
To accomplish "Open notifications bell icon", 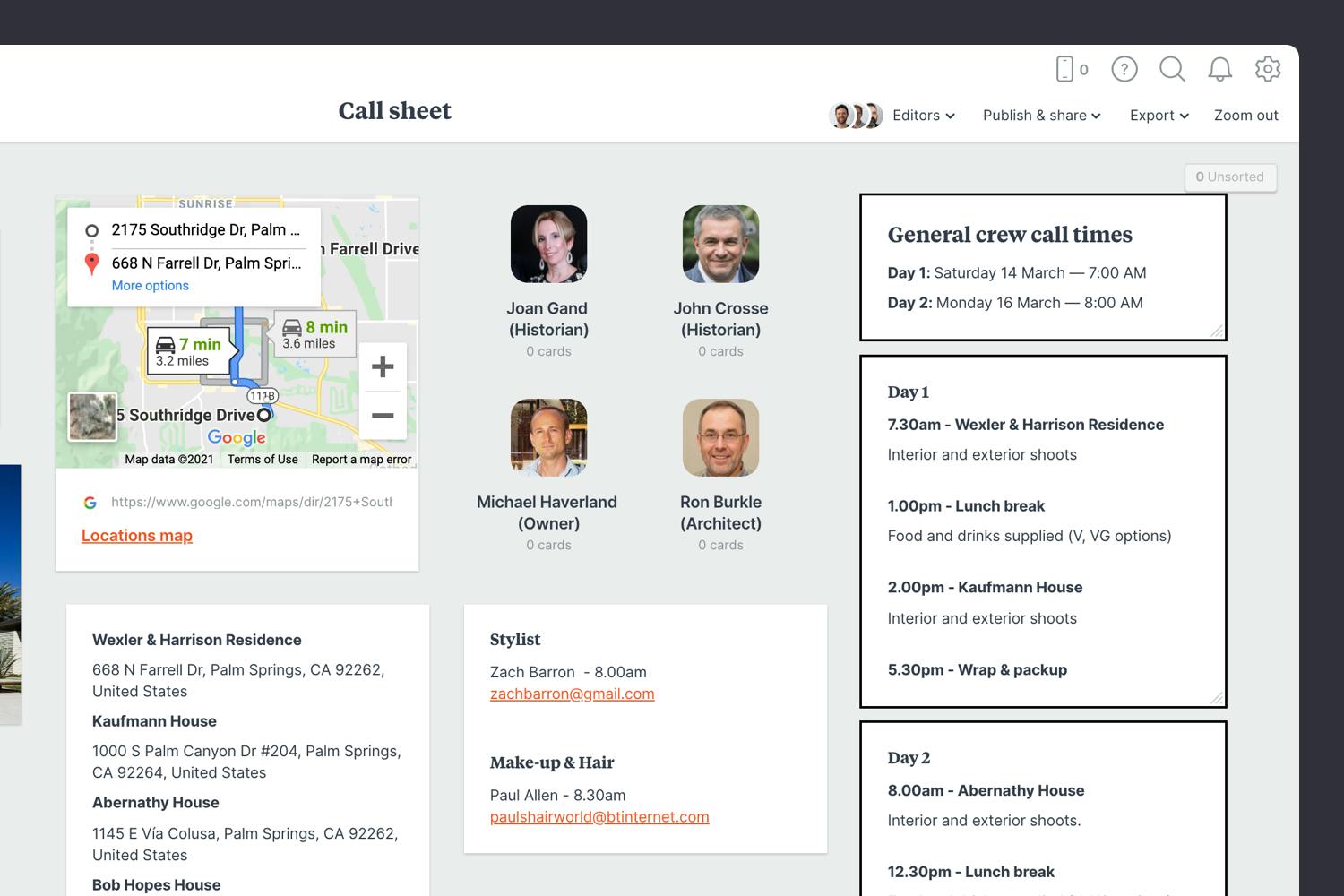I will (x=1219, y=69).
